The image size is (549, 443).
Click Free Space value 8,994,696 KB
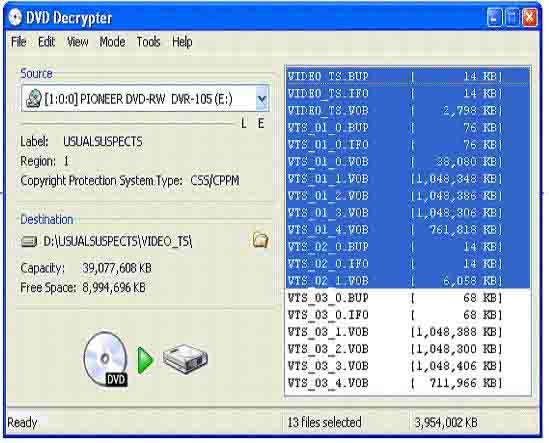[114, 288]
